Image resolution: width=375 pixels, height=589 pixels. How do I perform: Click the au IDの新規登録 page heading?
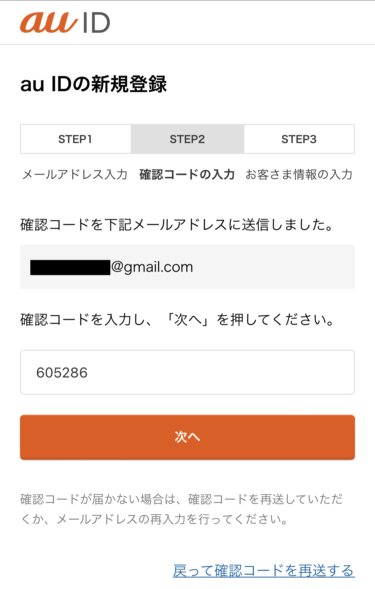[94, 84]
